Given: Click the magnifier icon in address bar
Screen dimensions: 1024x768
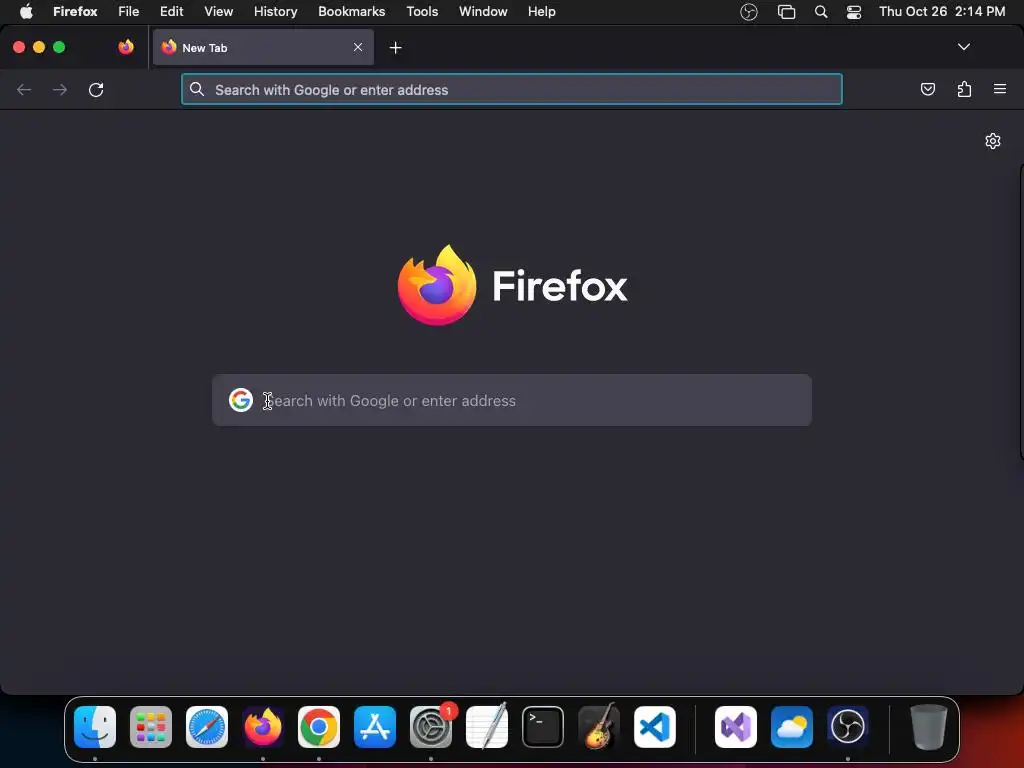Looking at the screenshot, I should [197, 89].
